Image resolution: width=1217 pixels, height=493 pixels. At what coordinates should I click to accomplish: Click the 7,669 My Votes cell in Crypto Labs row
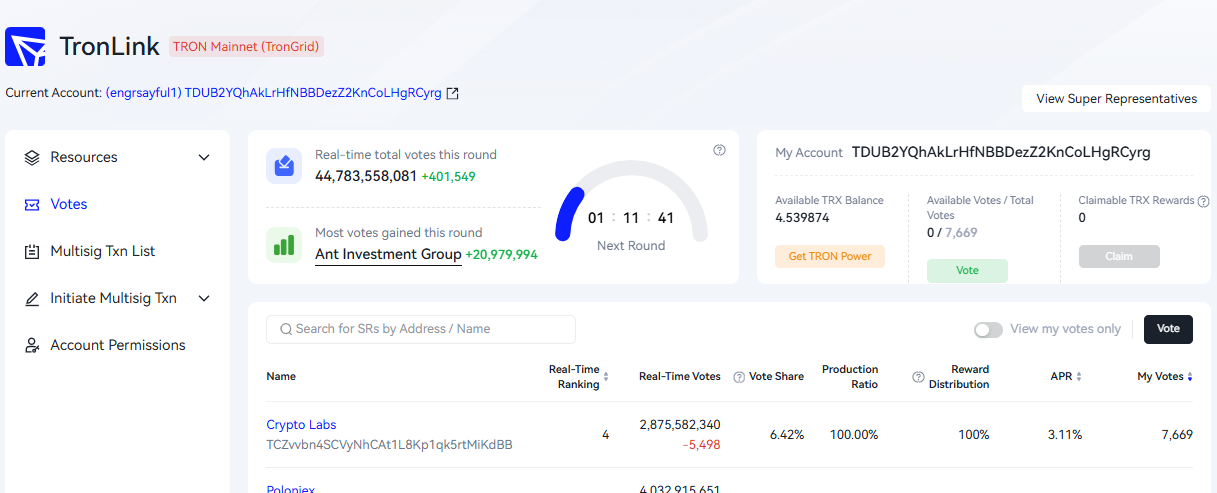click(1177, 435)
